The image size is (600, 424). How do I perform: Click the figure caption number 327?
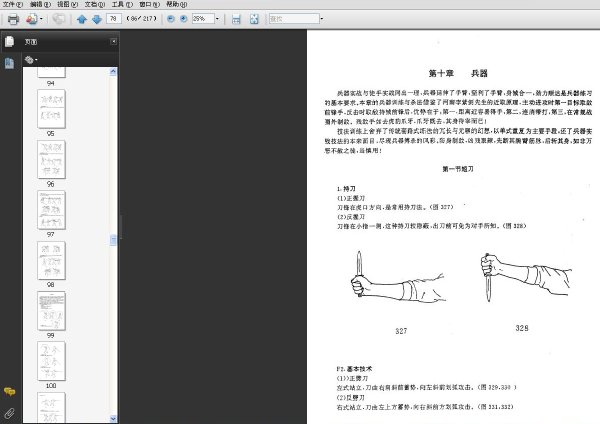(x=401, y=331)
